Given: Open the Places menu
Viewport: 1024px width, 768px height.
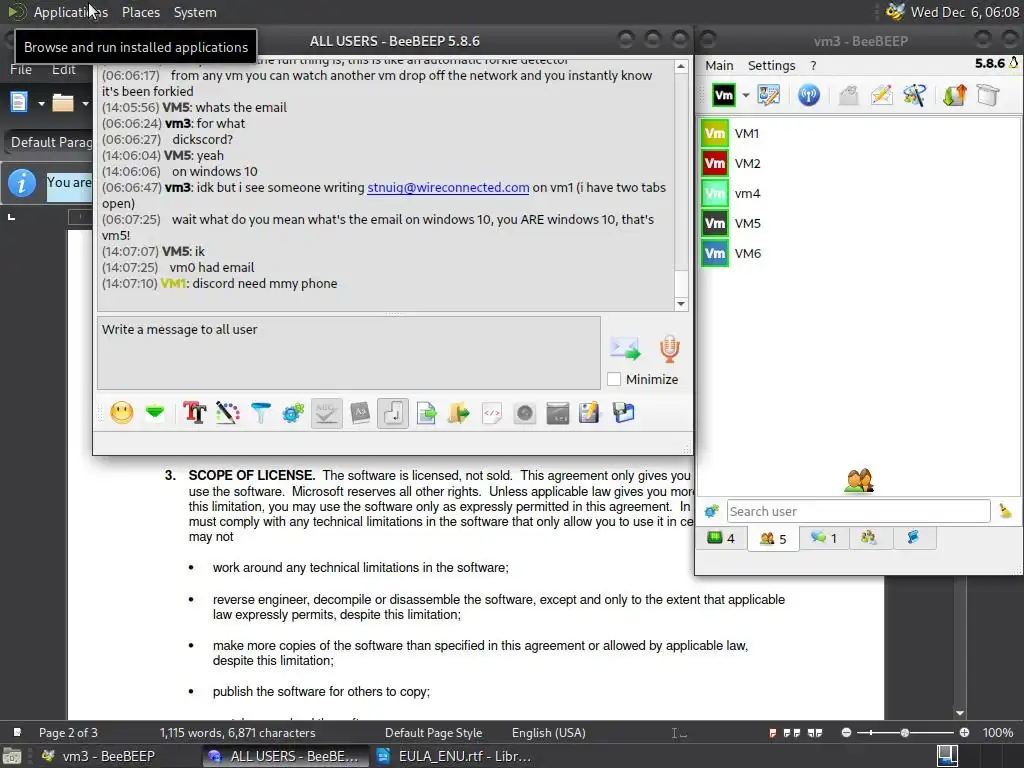Looking at the screenshot, I should click(x=140, y=12).
